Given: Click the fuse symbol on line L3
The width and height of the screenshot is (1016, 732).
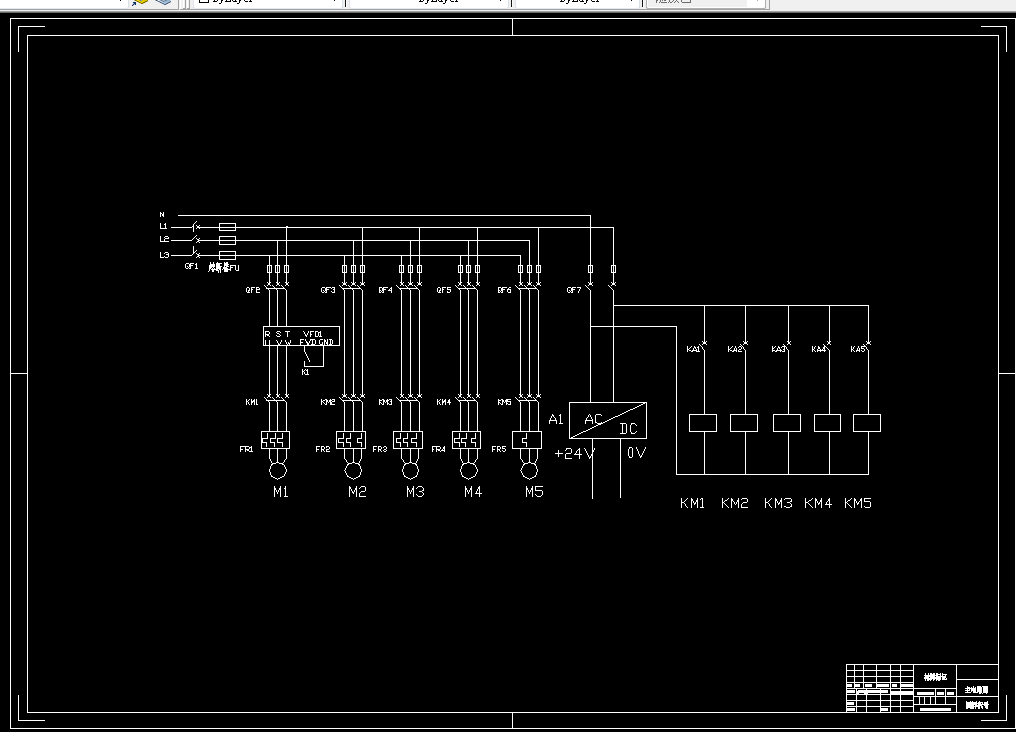Looking at the screenshot, I should point(227,255).
